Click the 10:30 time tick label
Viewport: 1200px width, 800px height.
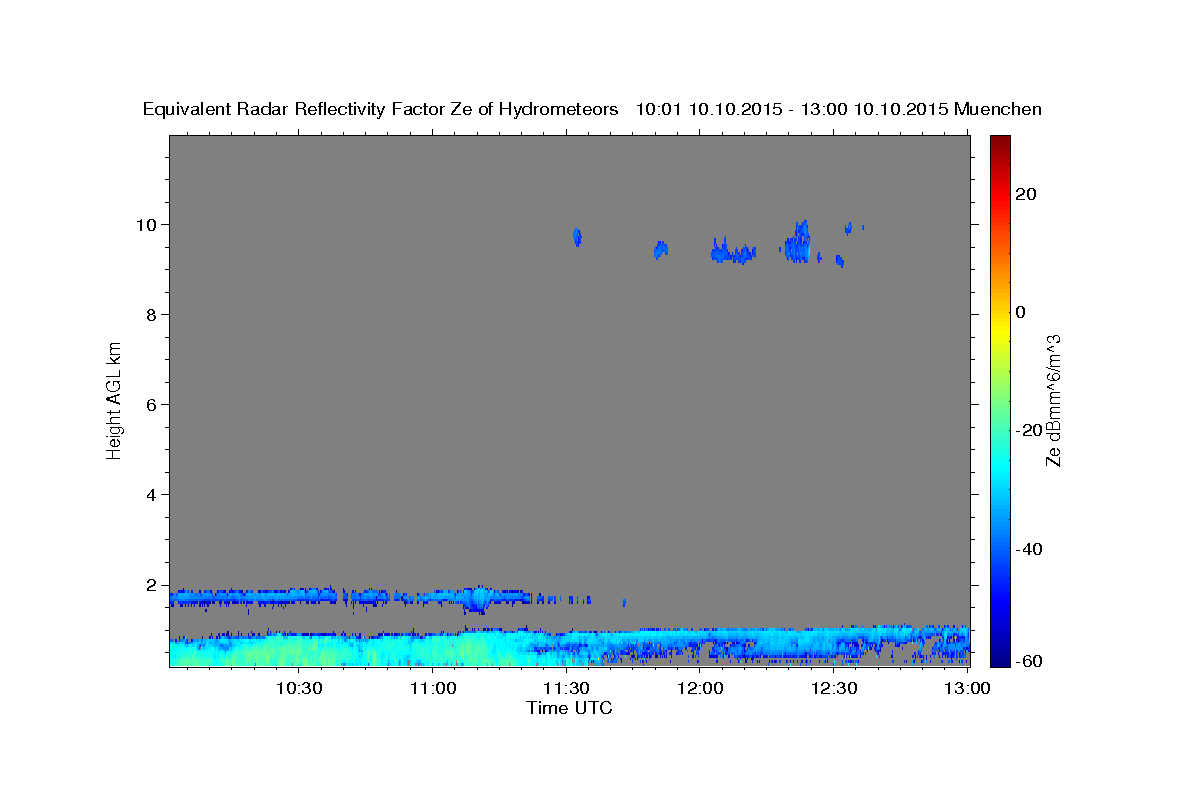[x=299, y=688]
